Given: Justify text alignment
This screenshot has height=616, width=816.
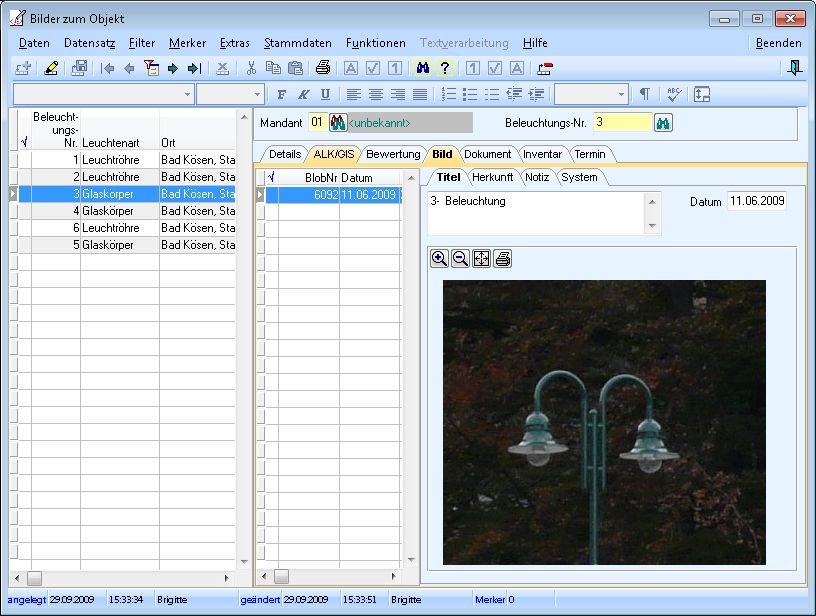Looking at the screenshot, I should (419, 94).
